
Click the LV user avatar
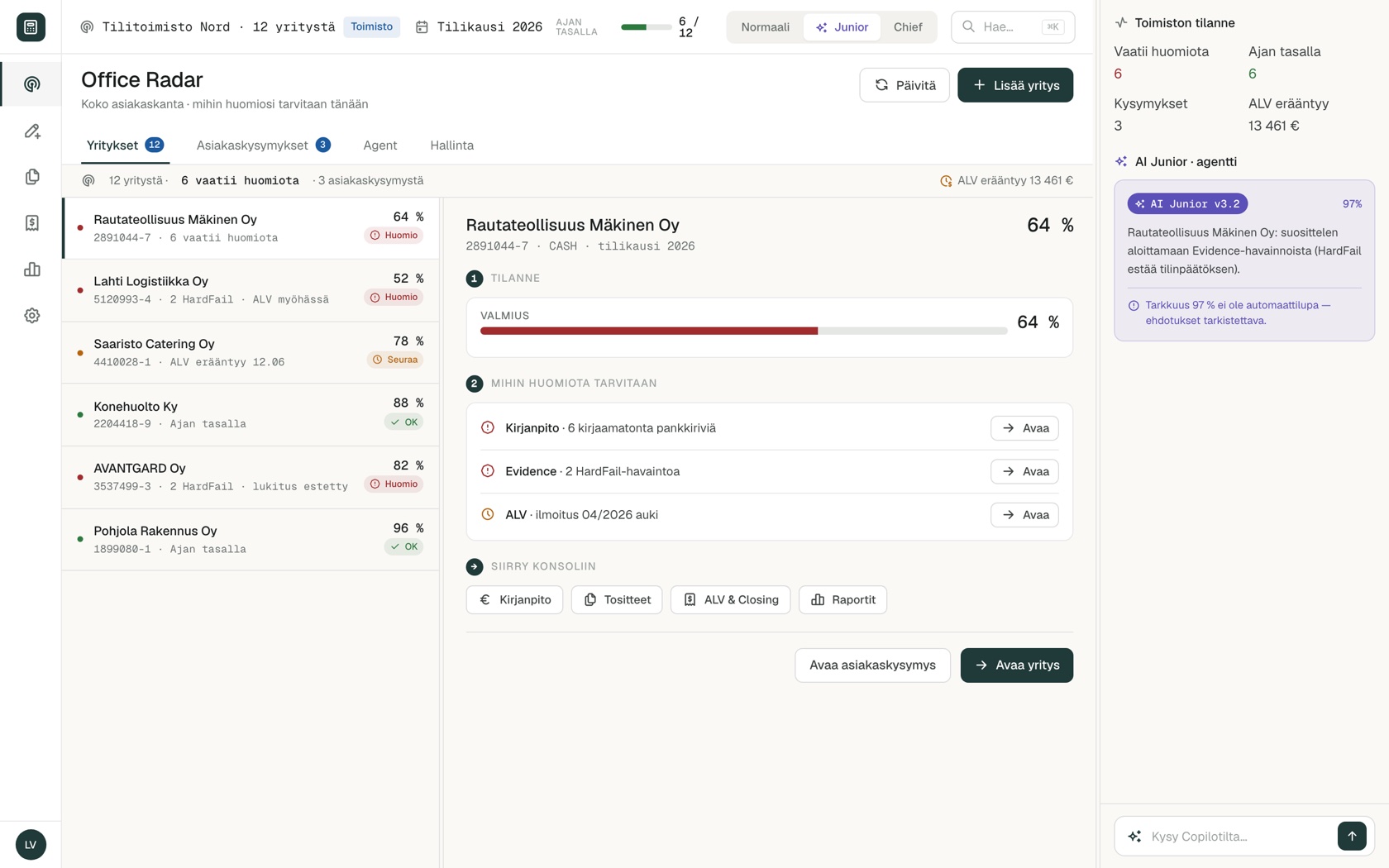(x=31, y=844)
